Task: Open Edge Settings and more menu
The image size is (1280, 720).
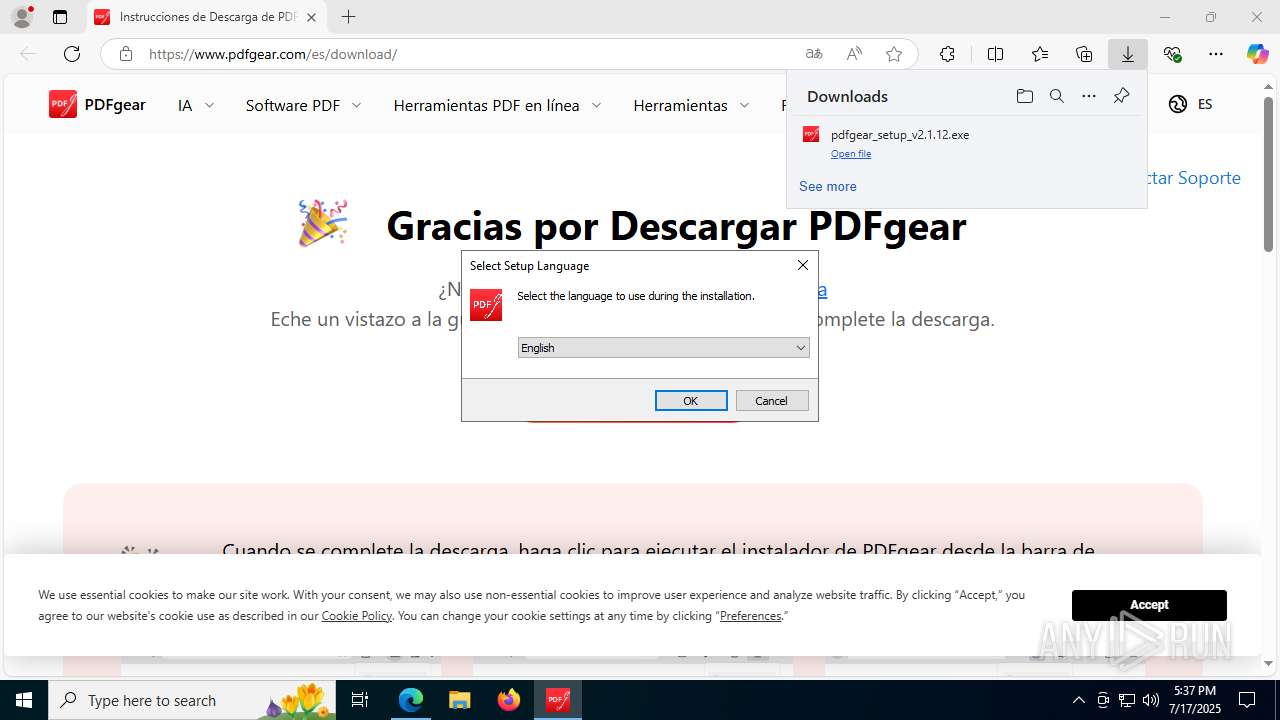Action: pyautogui.click(x=1216, y=54)
